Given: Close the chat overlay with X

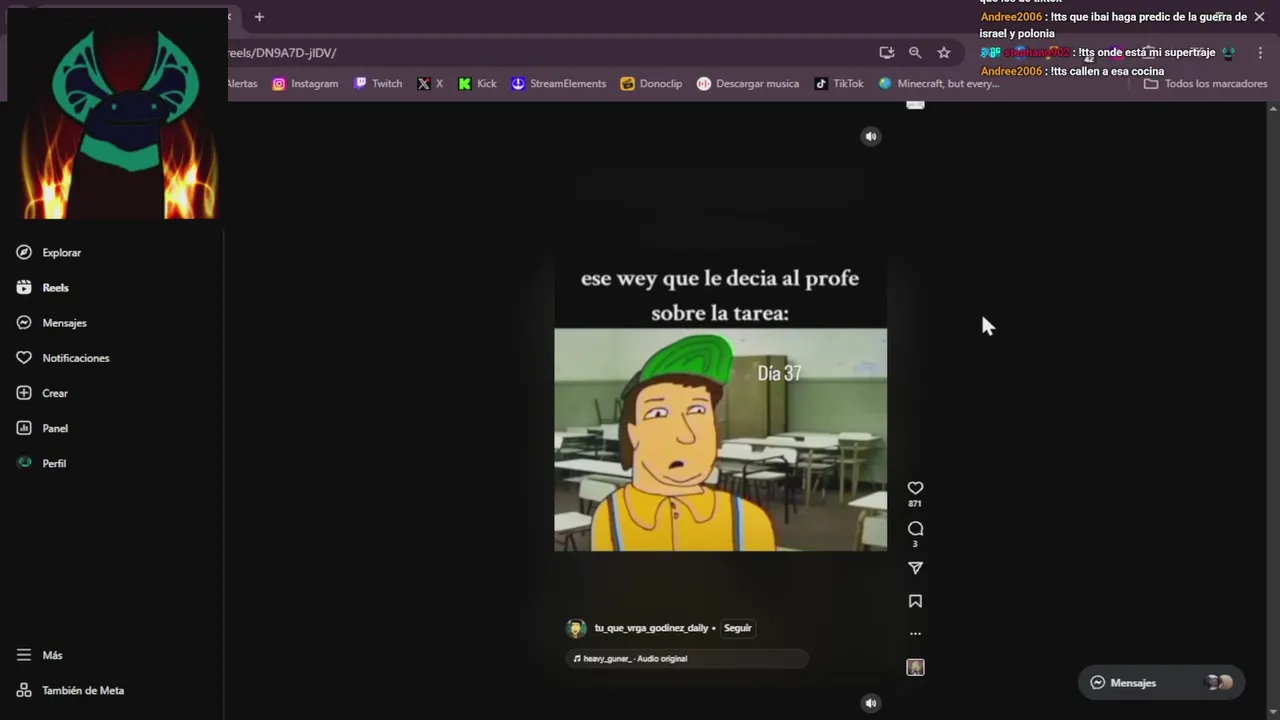Looking at the screenshot, I should (1259, 17).
